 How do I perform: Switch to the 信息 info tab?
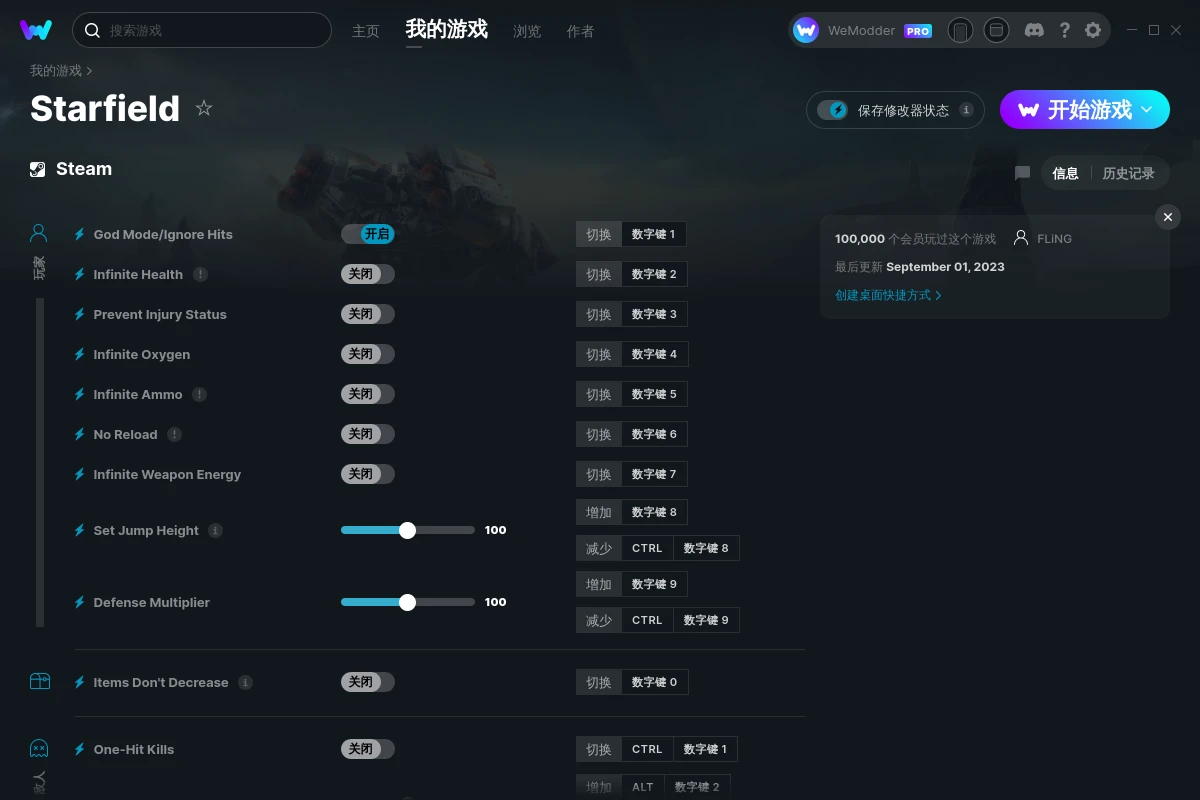click(x=1065, y=173)
